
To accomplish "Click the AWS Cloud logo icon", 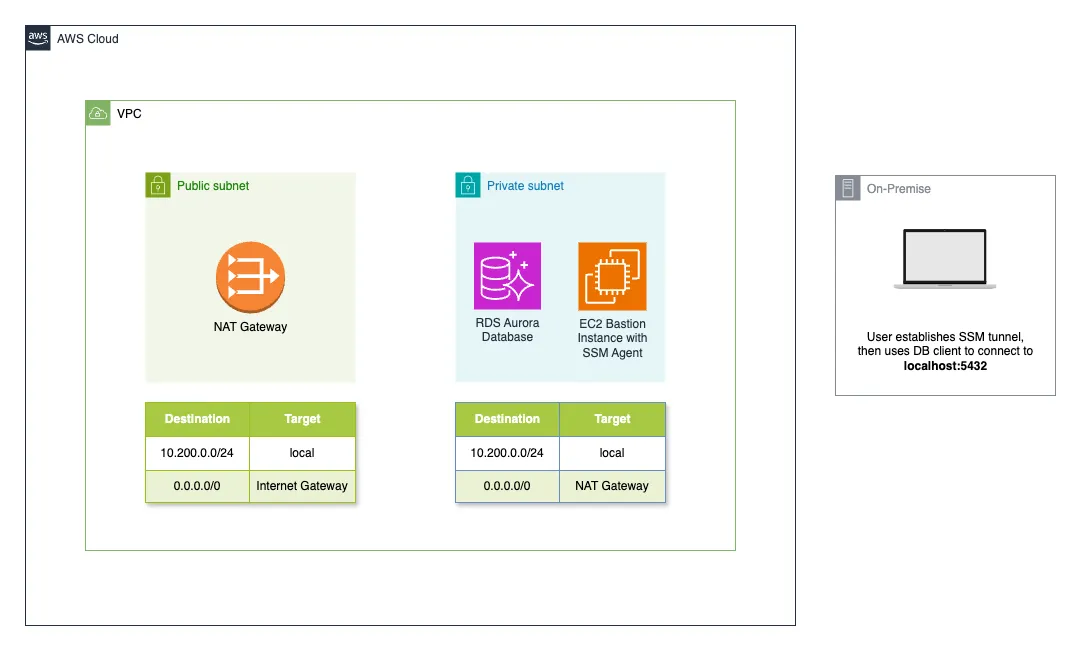I will click(x=38, y=38).
